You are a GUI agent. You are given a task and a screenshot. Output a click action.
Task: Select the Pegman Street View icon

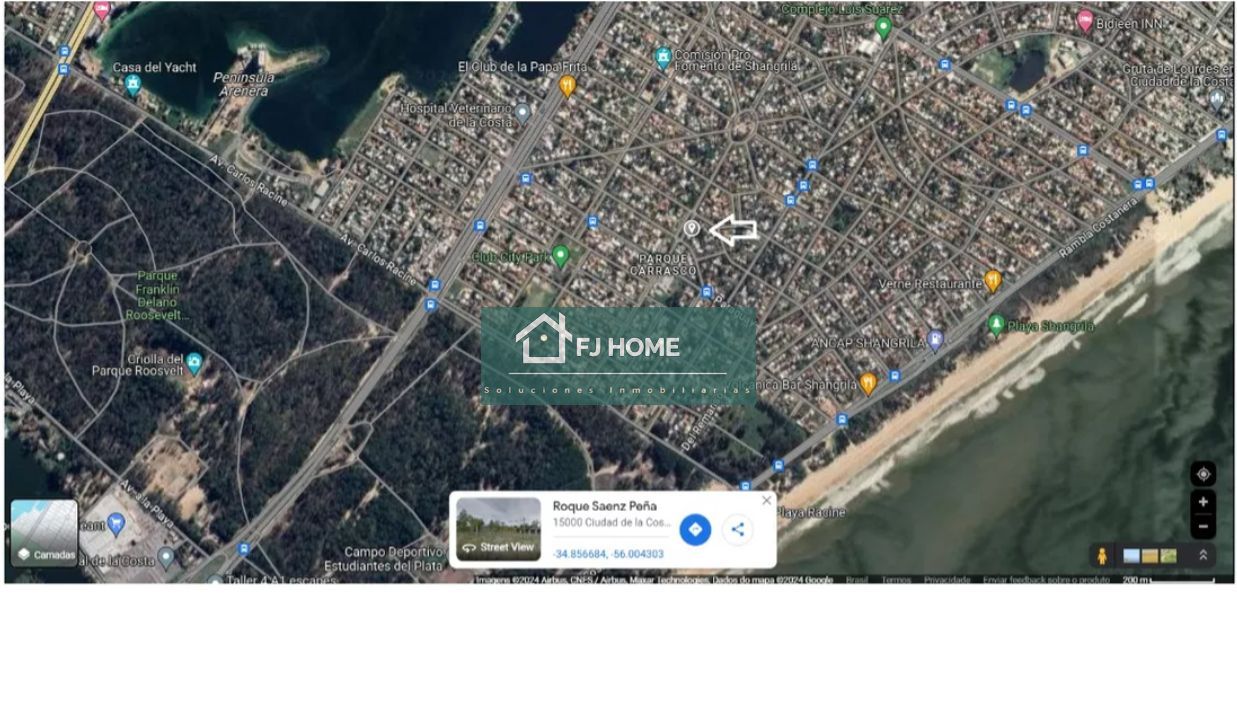[x=1101, y=555]
